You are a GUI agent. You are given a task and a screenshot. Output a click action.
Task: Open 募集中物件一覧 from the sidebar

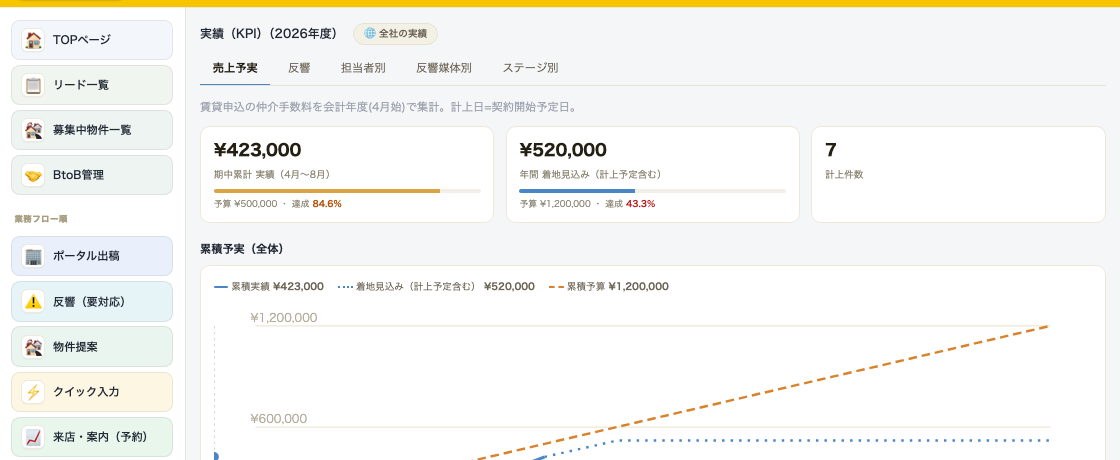tap(92, 130)
